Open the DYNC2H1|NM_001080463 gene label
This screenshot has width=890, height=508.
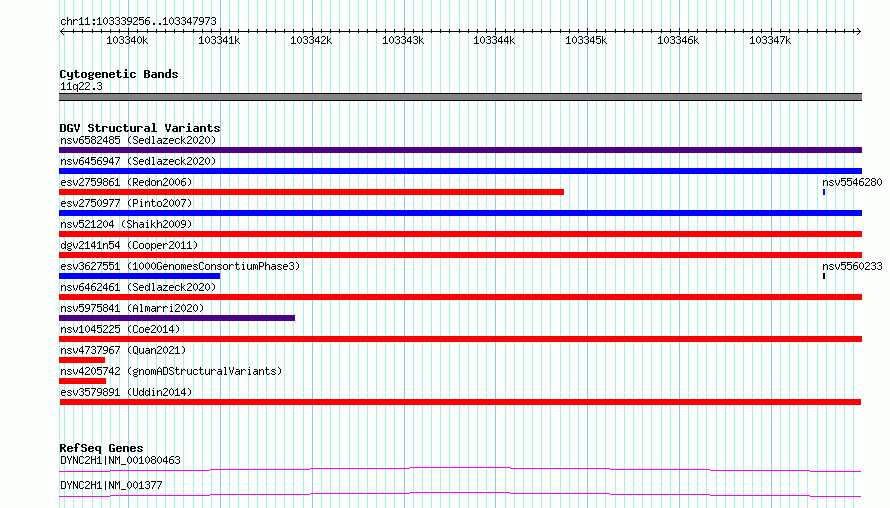120,460
